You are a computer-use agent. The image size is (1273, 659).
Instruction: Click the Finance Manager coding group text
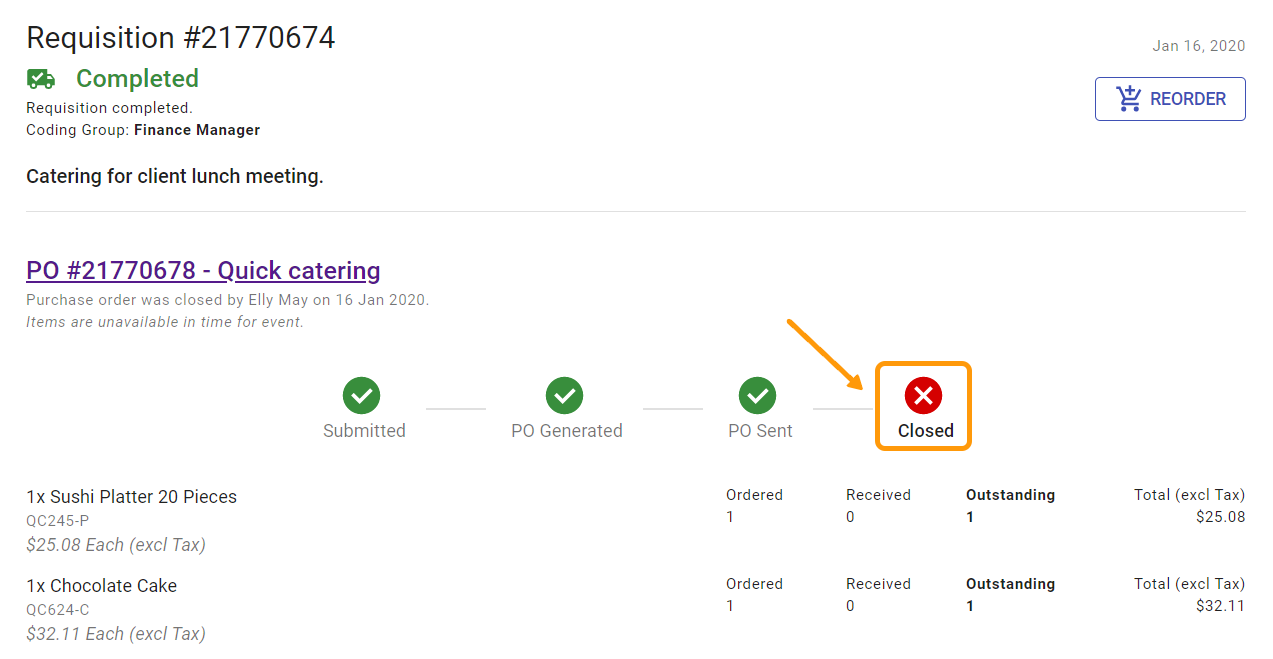[196, 129]
